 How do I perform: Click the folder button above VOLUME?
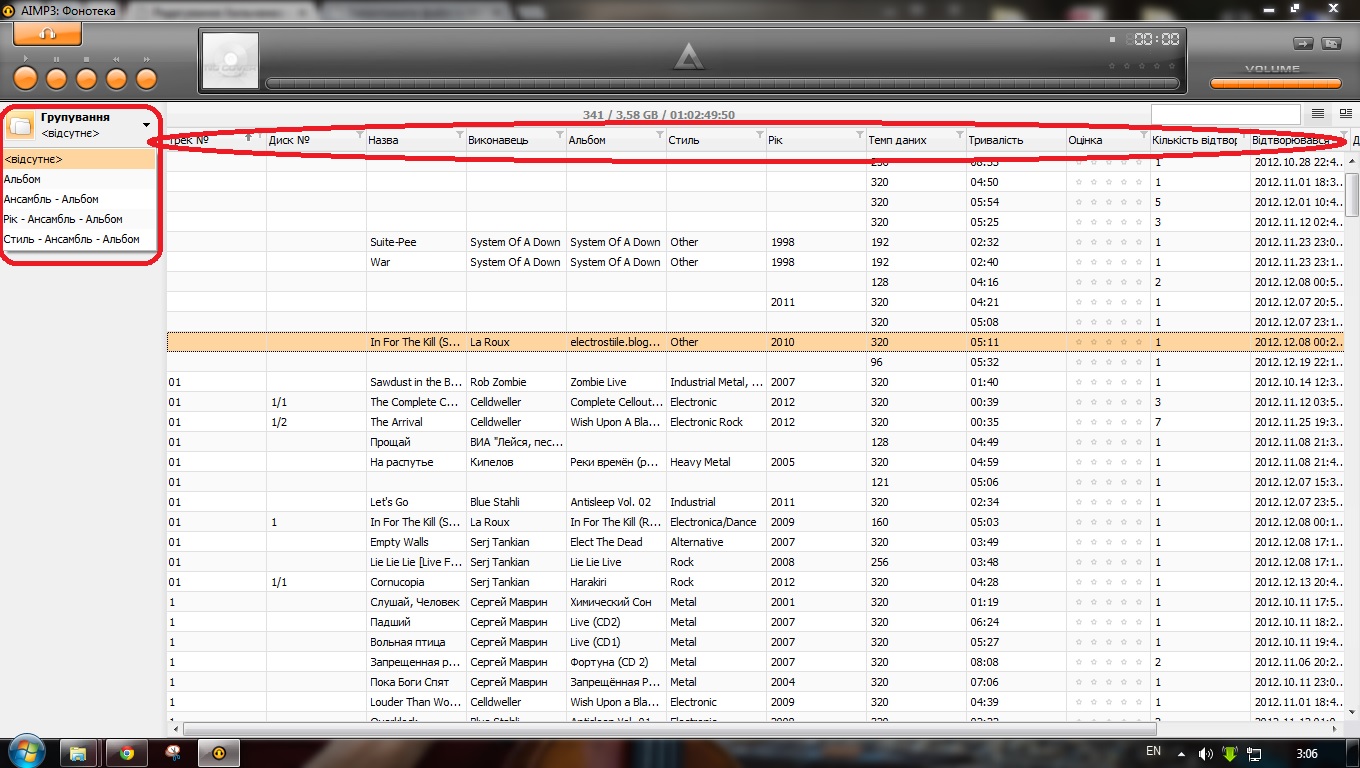[1331, 43]
